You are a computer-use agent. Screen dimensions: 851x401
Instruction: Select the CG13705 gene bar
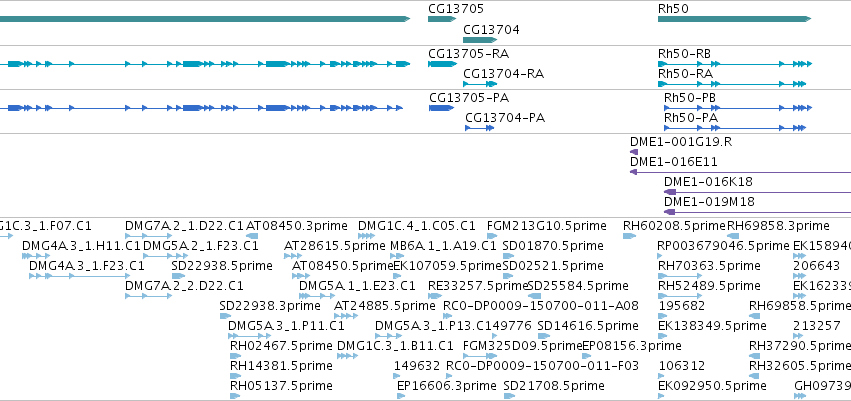[x=442, y=19]
